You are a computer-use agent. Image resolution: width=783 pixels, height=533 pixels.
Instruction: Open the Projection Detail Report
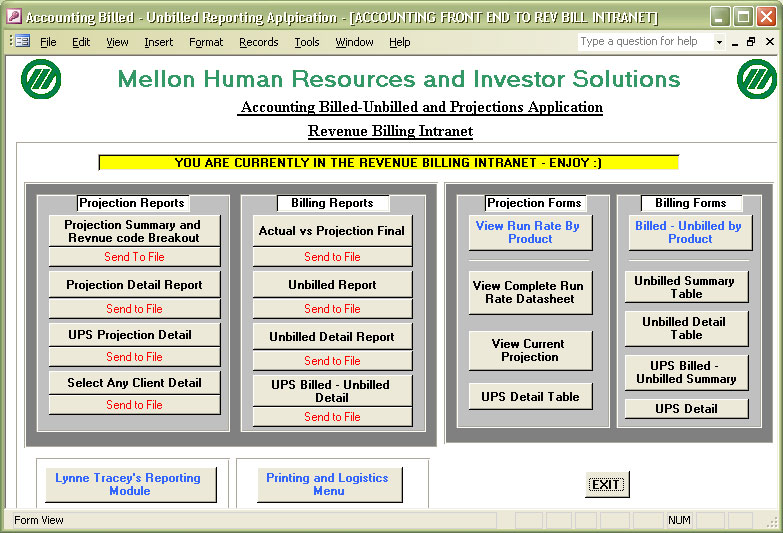[x=134, y=285]
